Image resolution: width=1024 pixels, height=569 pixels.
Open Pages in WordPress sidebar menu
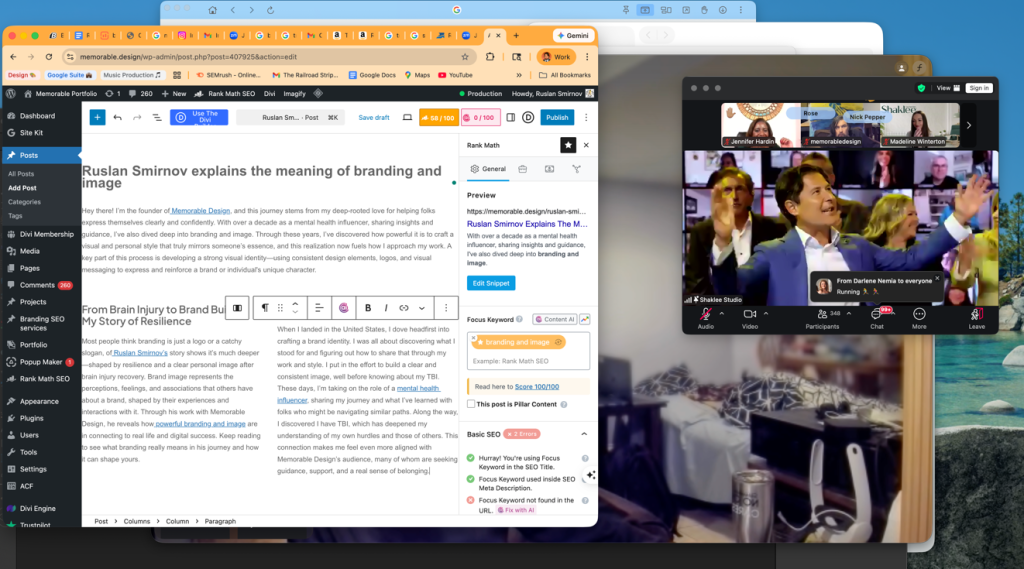(x=30, y=268)
